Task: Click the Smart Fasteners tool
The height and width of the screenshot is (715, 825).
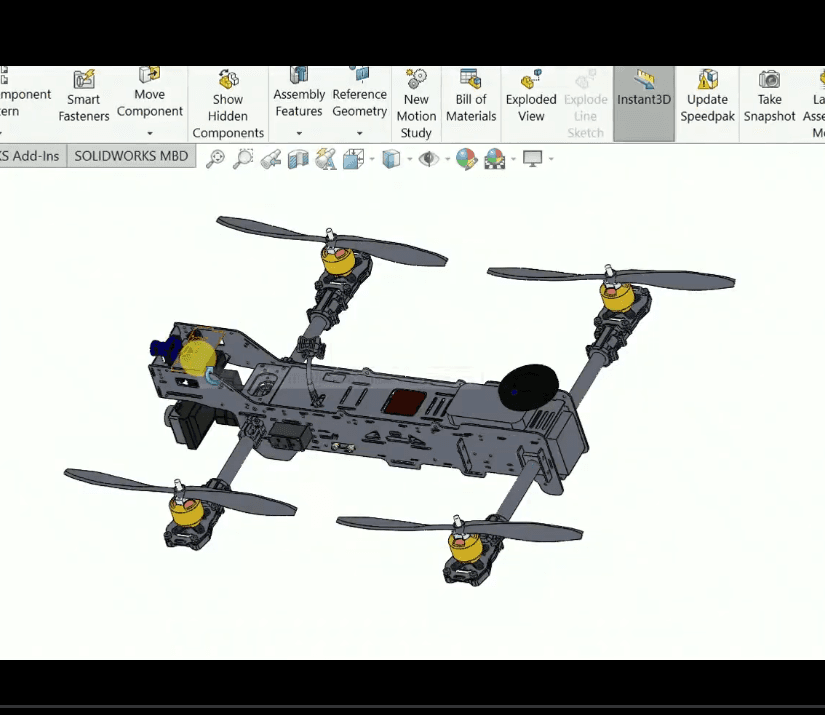Action: [84, 97]
